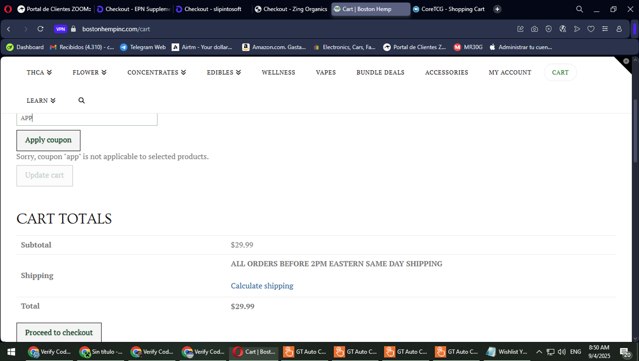Open the WELLNESS menu item
Viewport: 639px width, 361px height.
point(278,73)
